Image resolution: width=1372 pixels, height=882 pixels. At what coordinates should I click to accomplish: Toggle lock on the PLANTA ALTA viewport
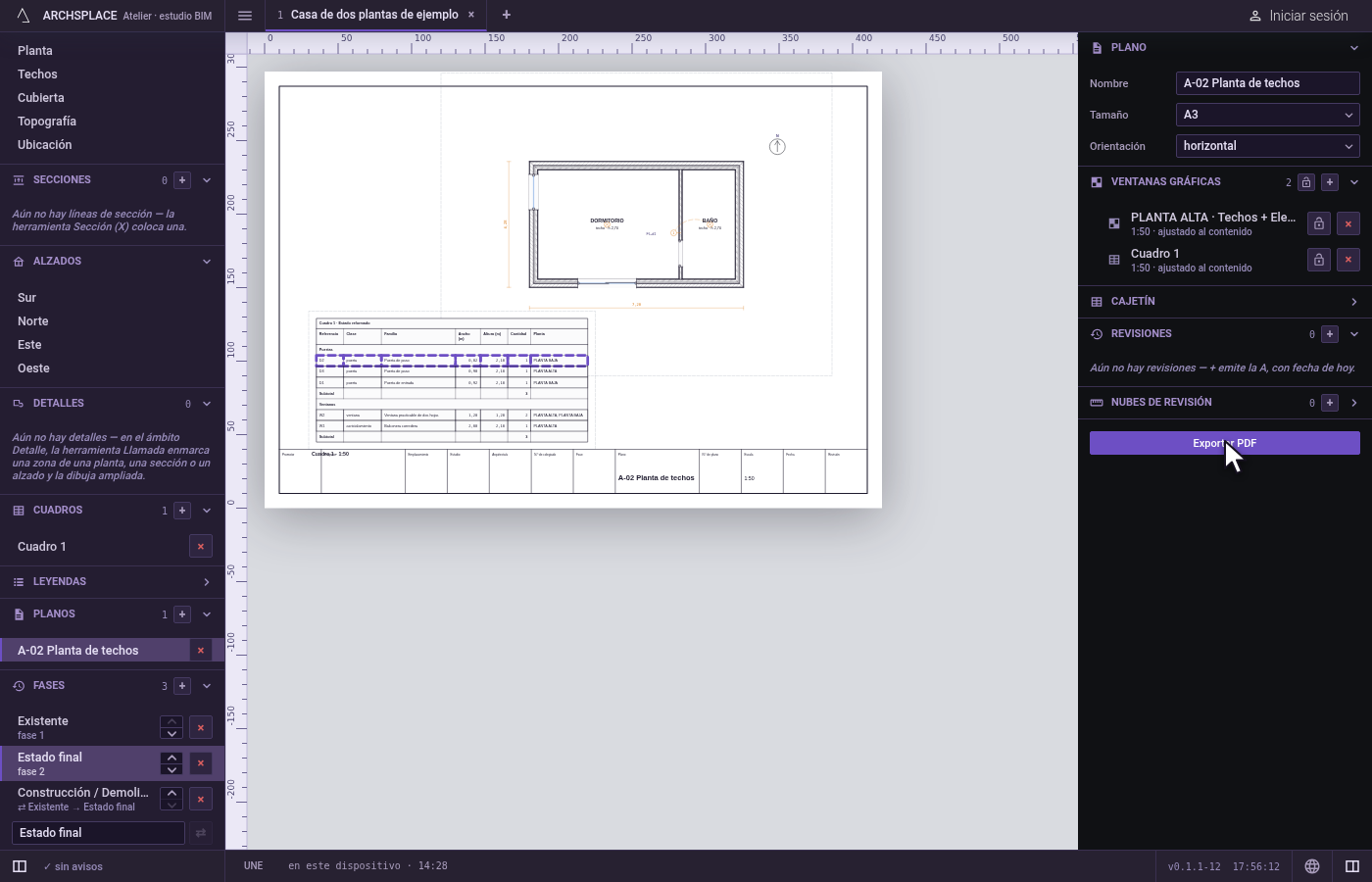tap(1319, 223)
